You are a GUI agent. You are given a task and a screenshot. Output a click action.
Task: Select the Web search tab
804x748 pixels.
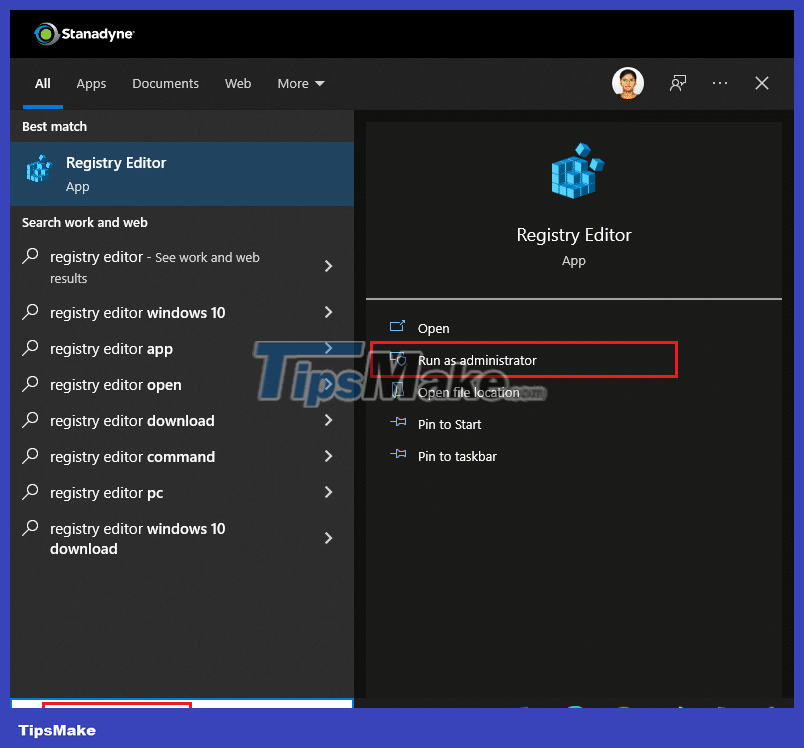[x=238, y=84]
